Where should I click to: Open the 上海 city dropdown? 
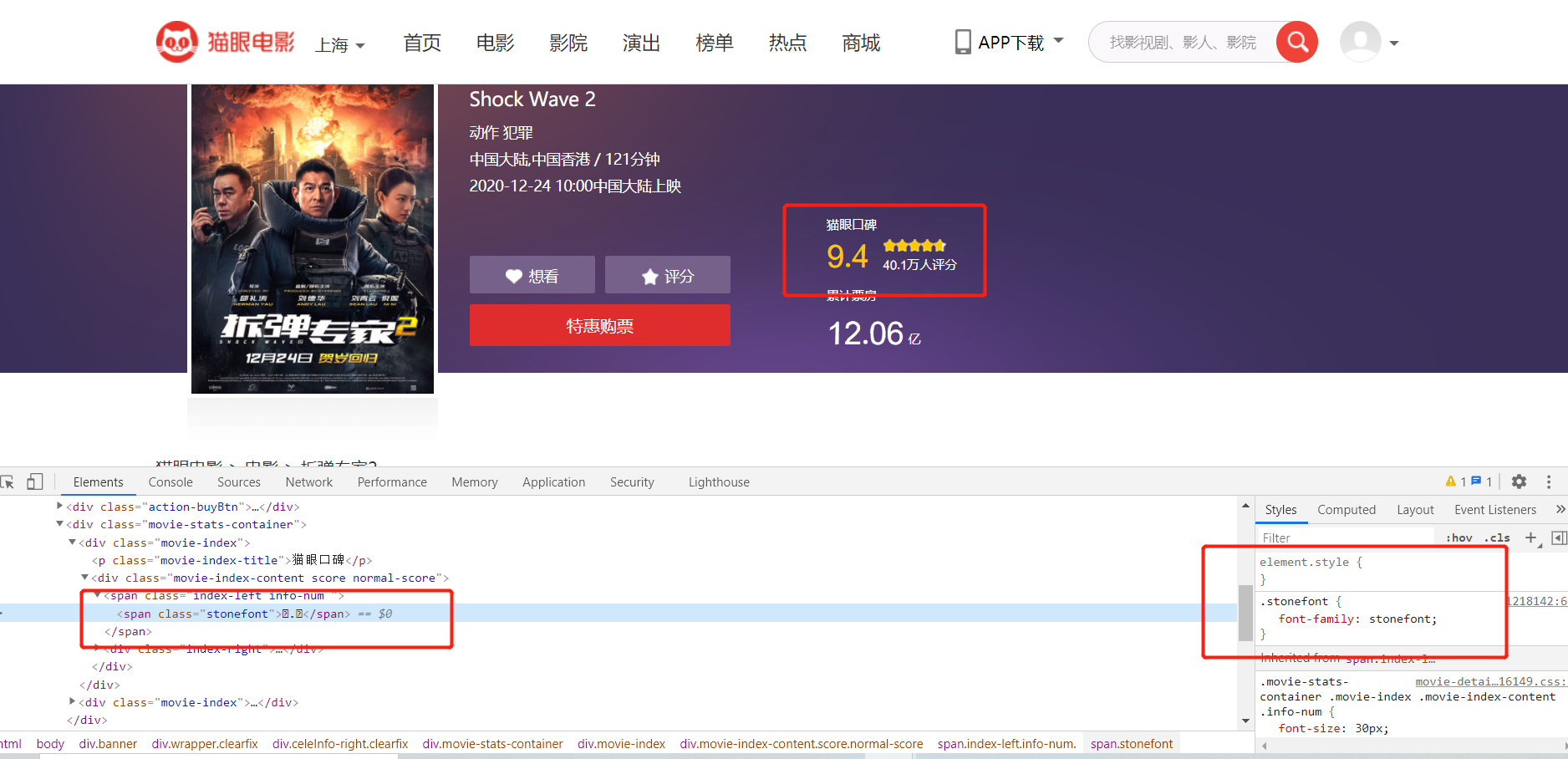(x=340, y=44)
